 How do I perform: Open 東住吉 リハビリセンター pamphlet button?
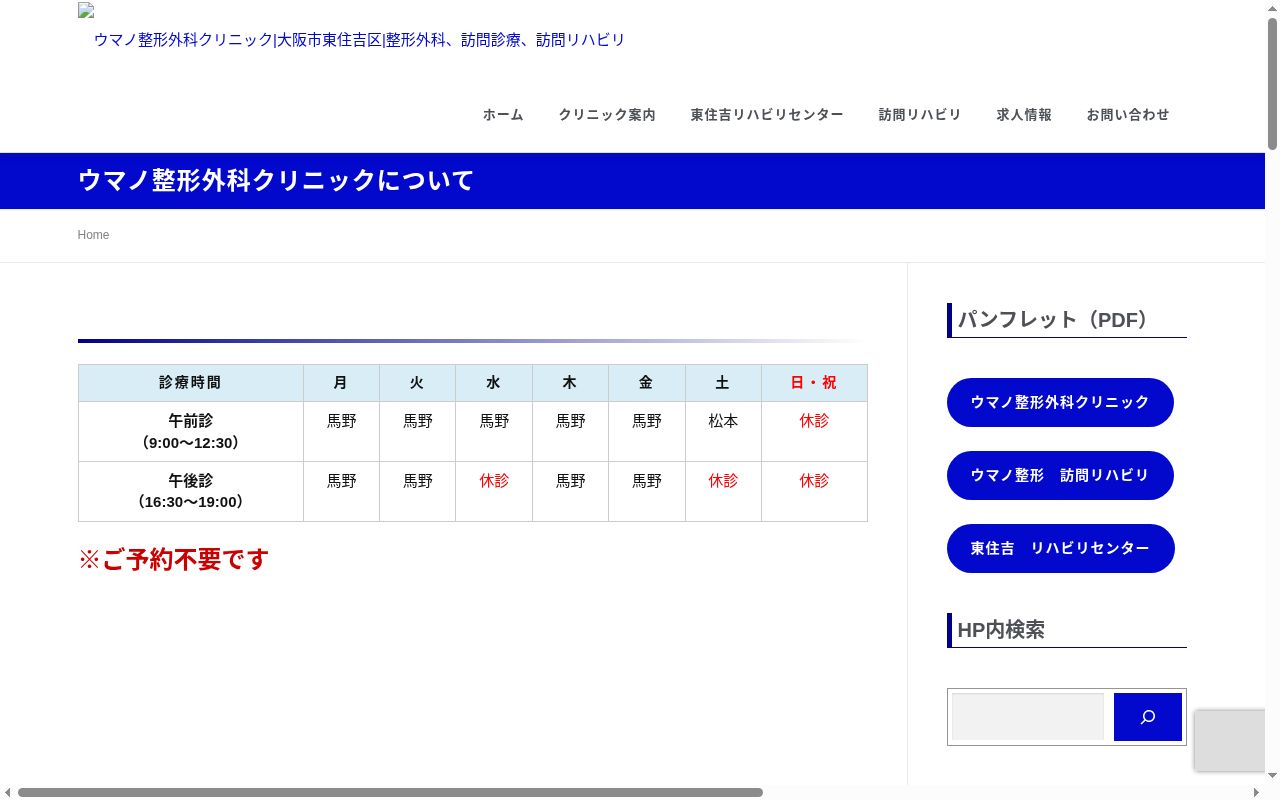1060,548
